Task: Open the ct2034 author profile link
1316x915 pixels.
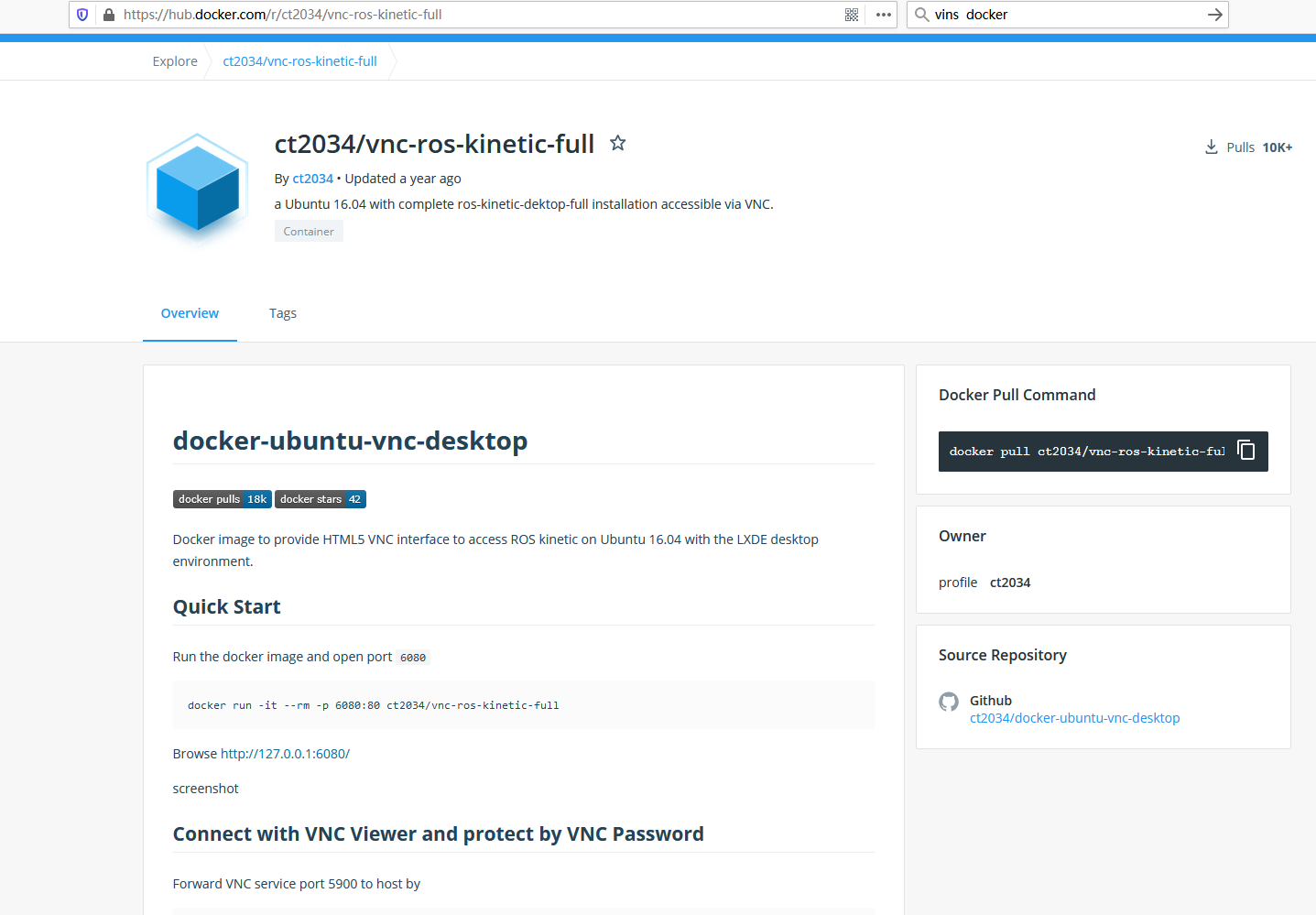Action: pos(312,178)
